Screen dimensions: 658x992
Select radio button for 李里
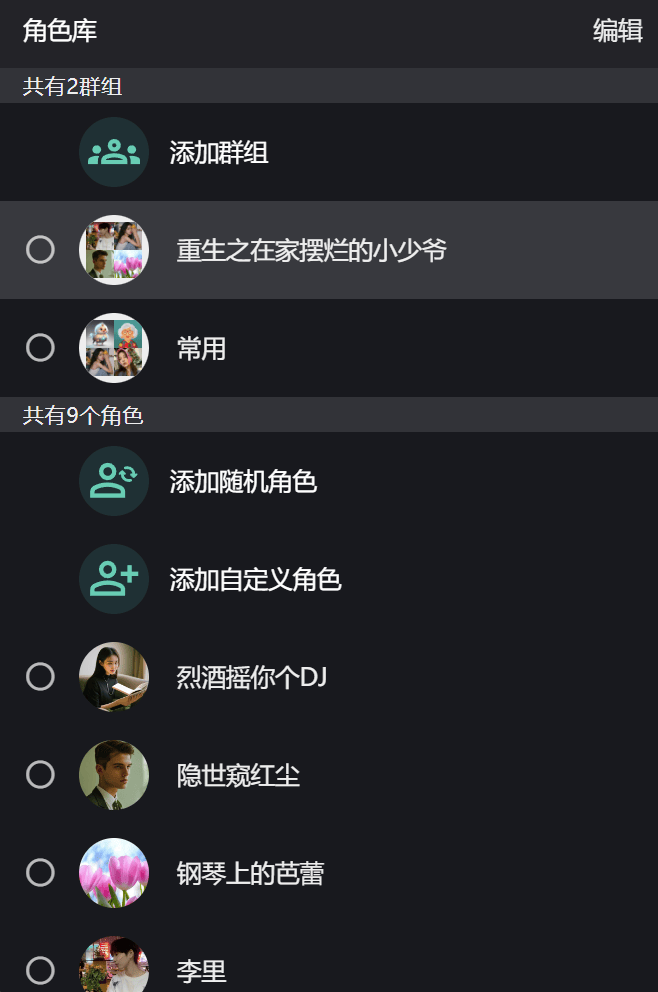click(x=40, y=970)
